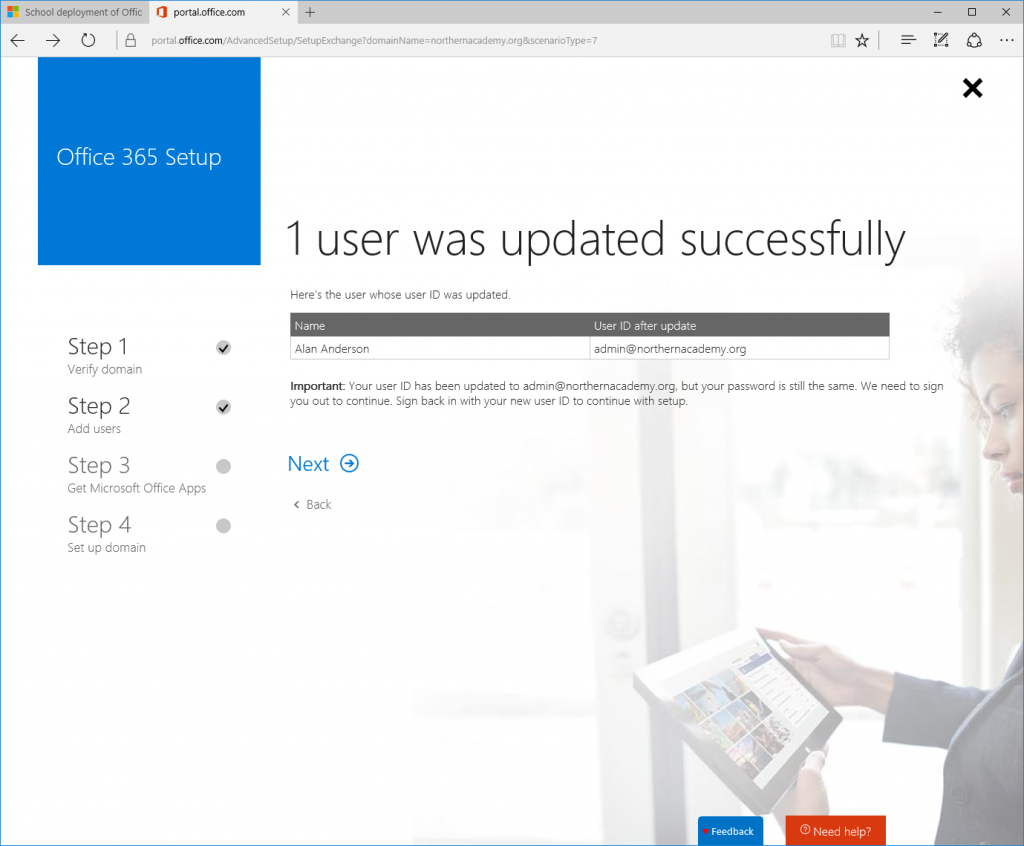Open Make a Web Note pen icon
The image size is (1024, 846).
tap(941, 41)
